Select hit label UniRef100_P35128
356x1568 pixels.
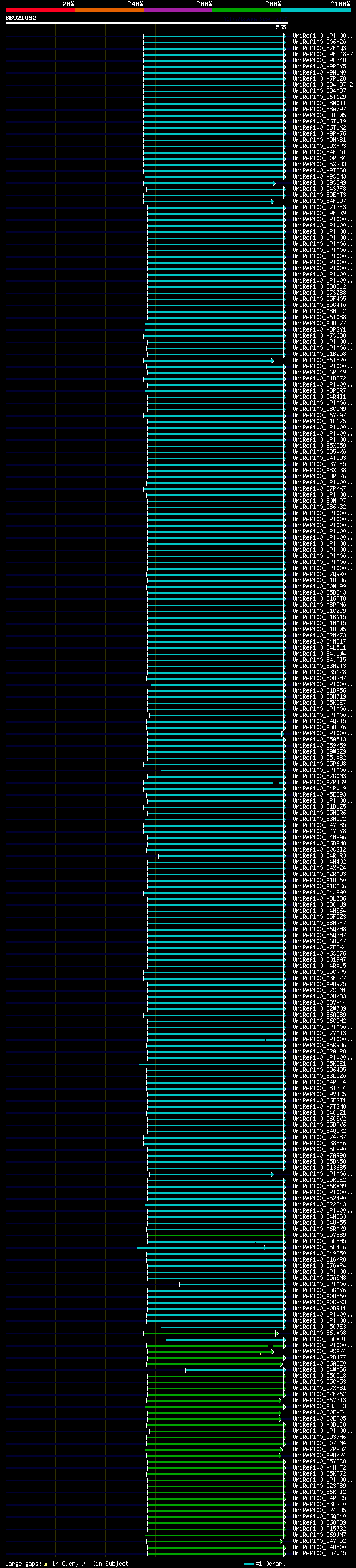pyautogui.click(x=319, y=672)
